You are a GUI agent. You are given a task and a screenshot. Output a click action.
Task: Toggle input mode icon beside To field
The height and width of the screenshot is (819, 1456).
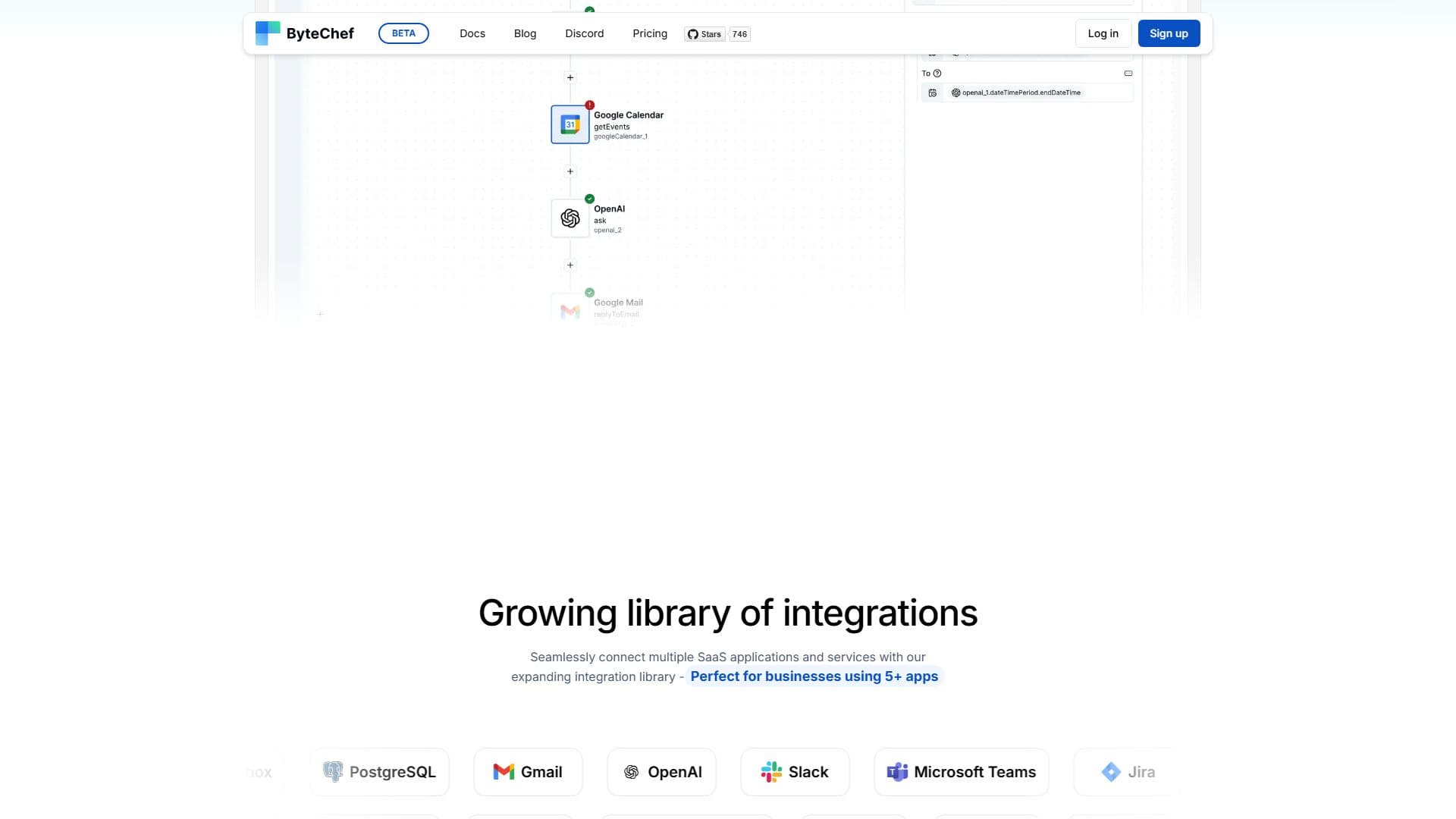1128,74
